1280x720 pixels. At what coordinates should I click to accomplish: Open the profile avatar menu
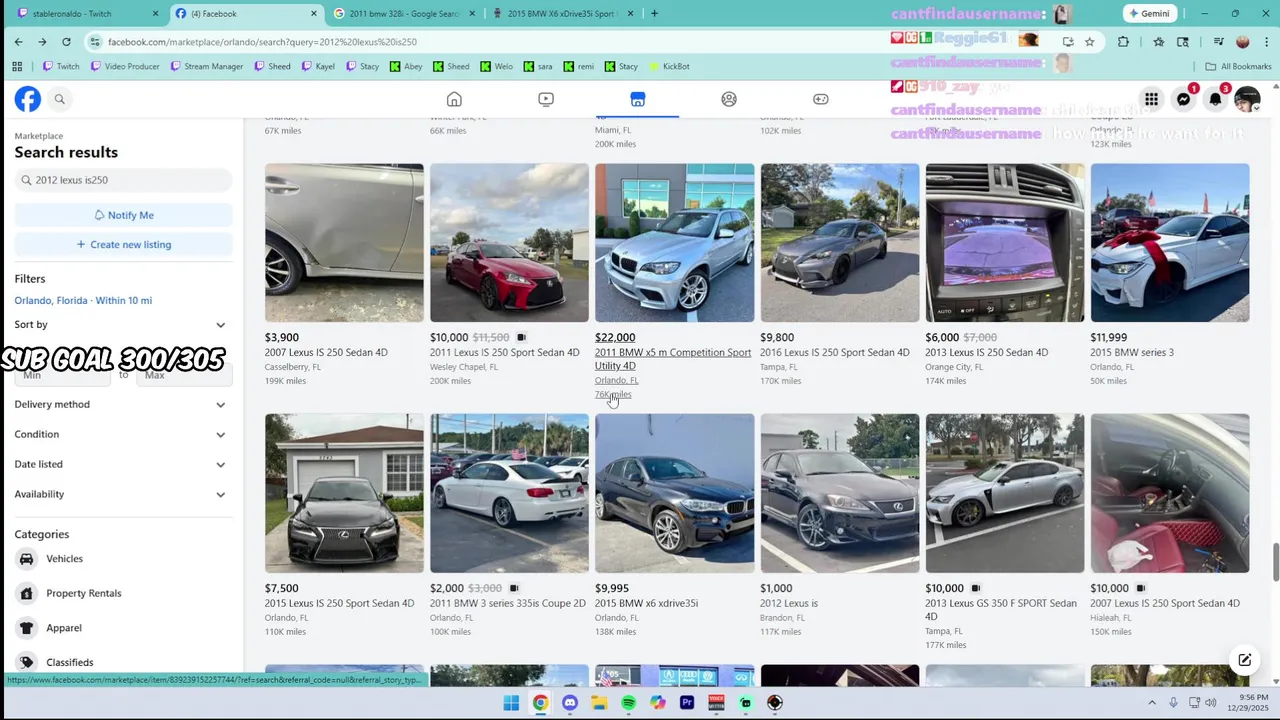(1247, 99)
